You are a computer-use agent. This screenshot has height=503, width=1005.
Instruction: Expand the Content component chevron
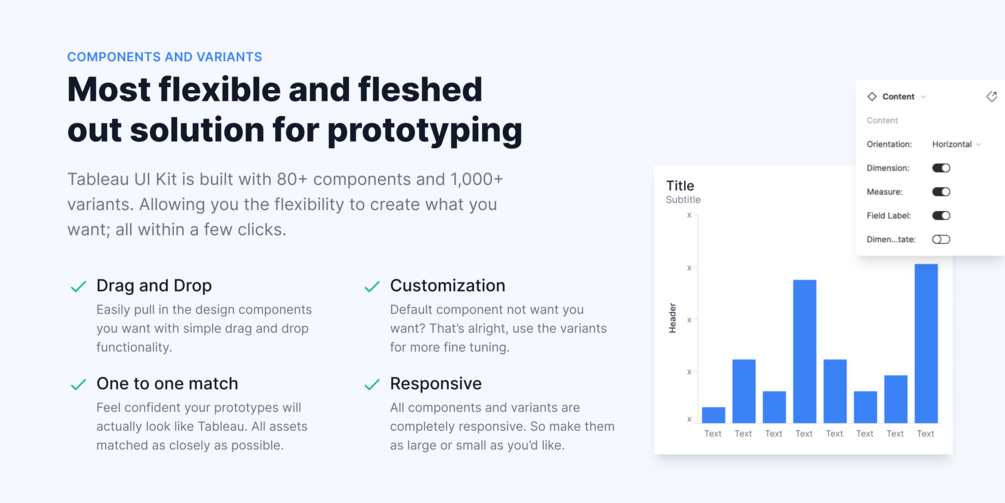point(923,97)
